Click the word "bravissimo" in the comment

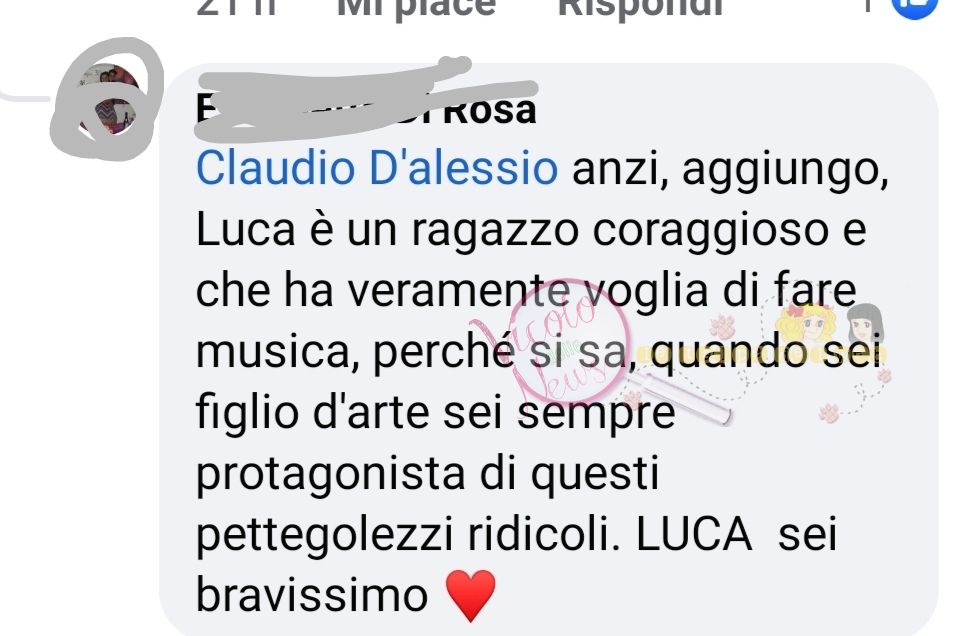(312, 594)
